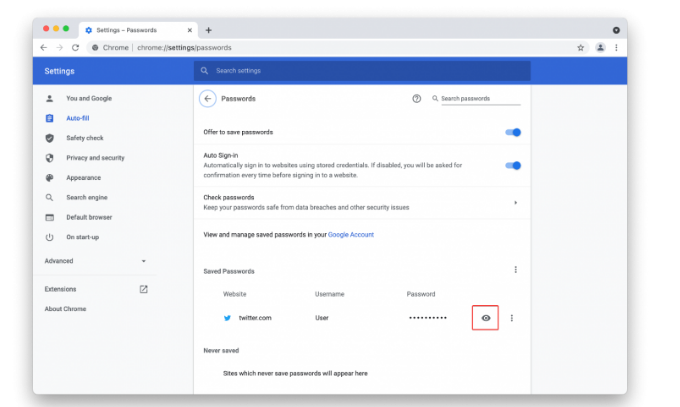Open the Chrome three-dot menu

point(616,48)
